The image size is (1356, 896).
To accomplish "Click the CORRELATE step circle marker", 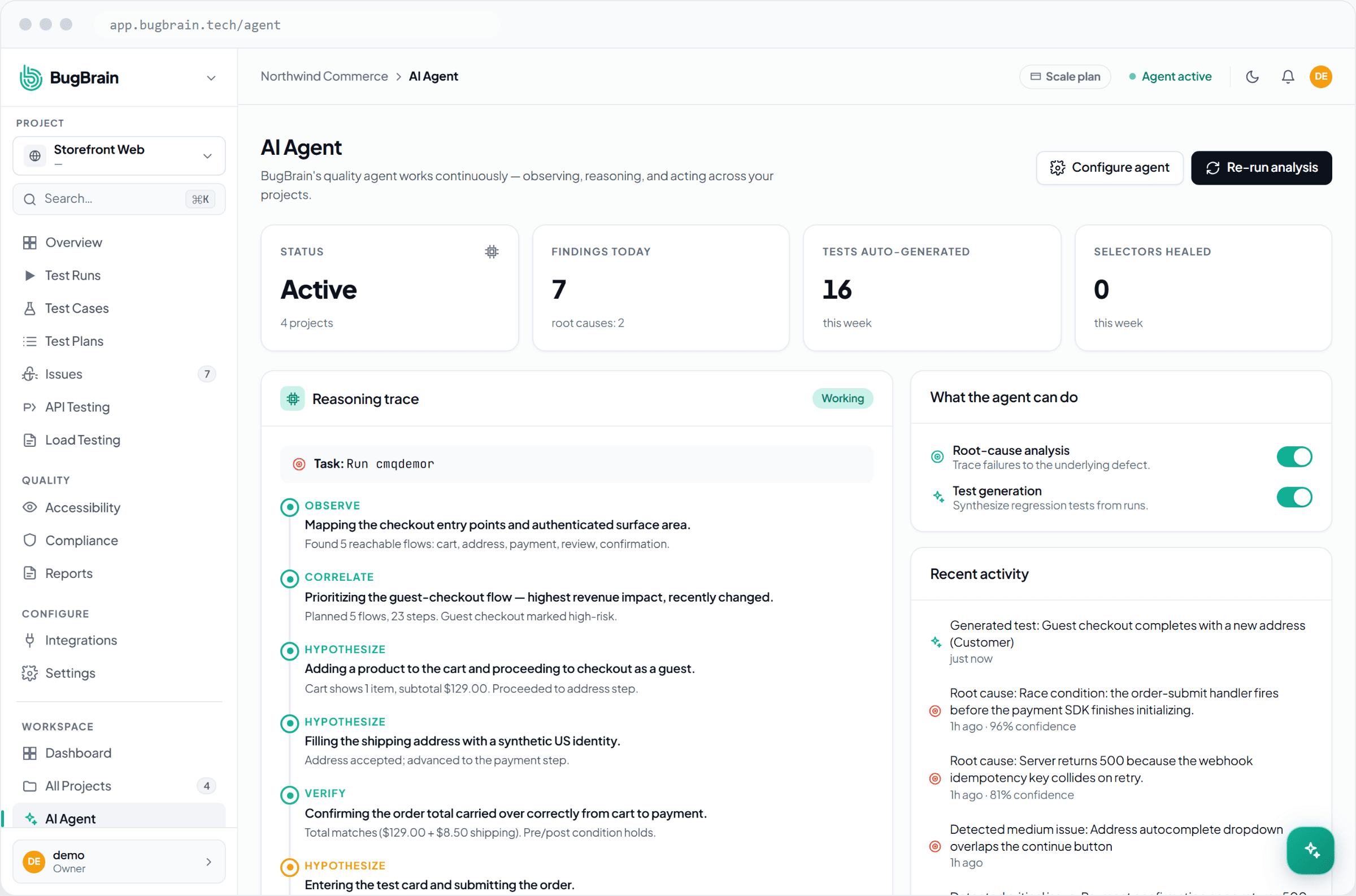I will [x=290, y=579].
